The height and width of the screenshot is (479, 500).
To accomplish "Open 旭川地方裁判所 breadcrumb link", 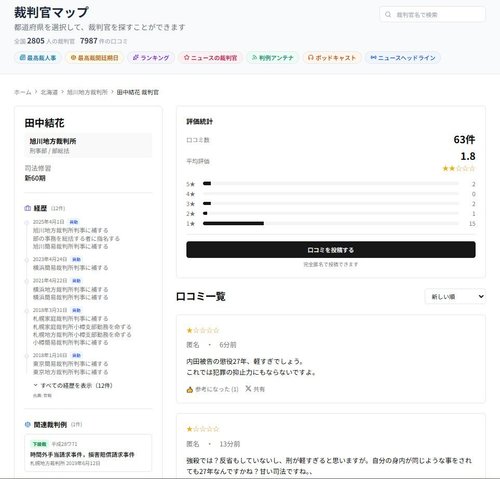I will pyautogui.click(x=87, y=92).
